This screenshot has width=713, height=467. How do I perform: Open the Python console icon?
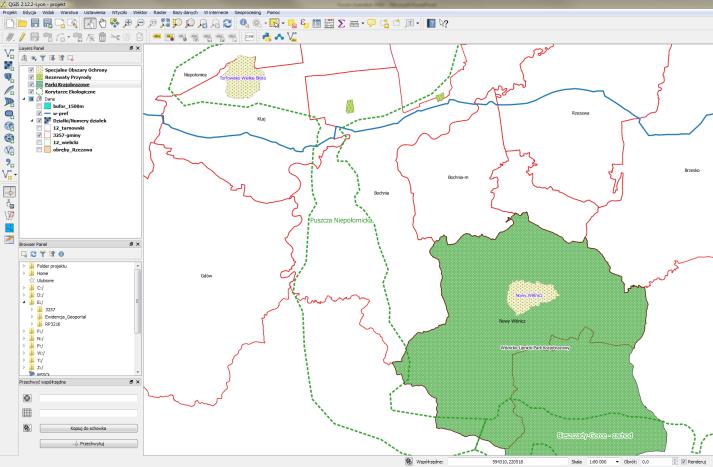pyautogui.click(x=266, y=37)
